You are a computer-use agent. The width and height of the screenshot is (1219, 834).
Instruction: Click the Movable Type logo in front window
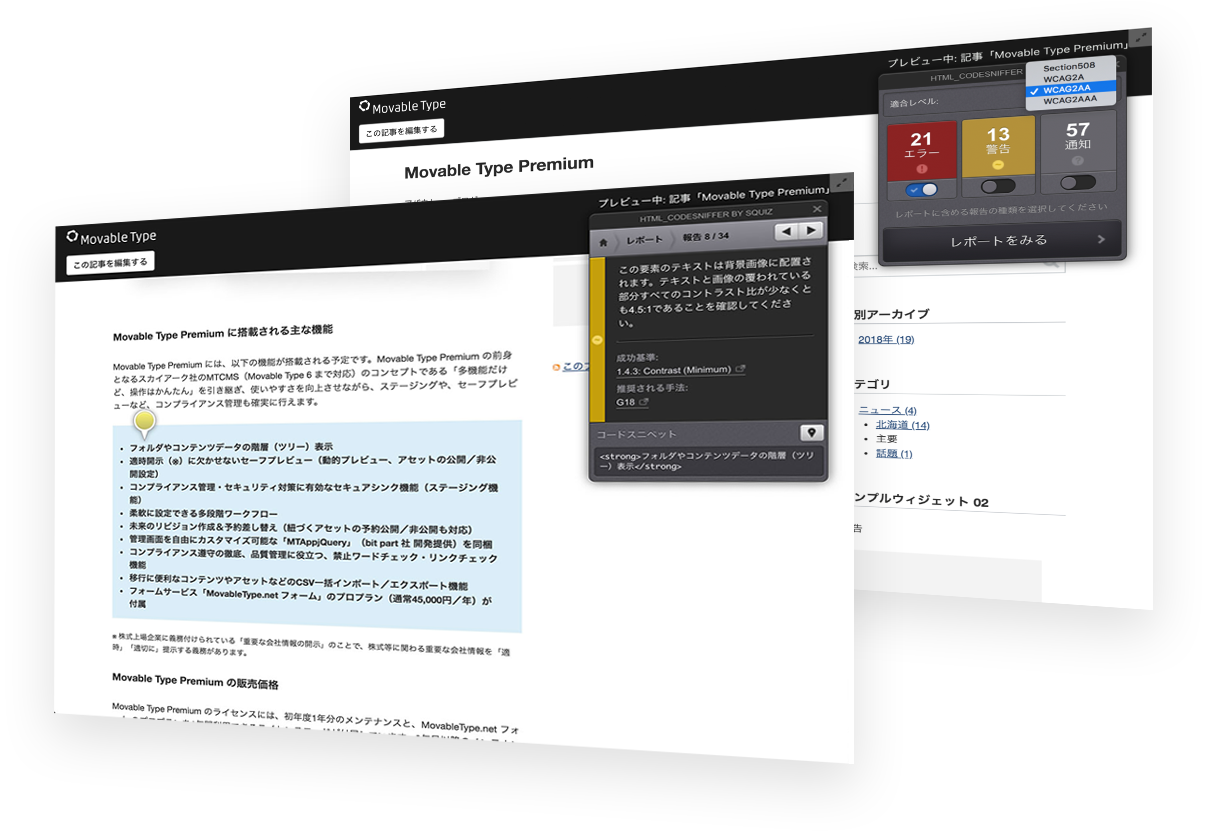pyautogui.click(x=111, y=237)
